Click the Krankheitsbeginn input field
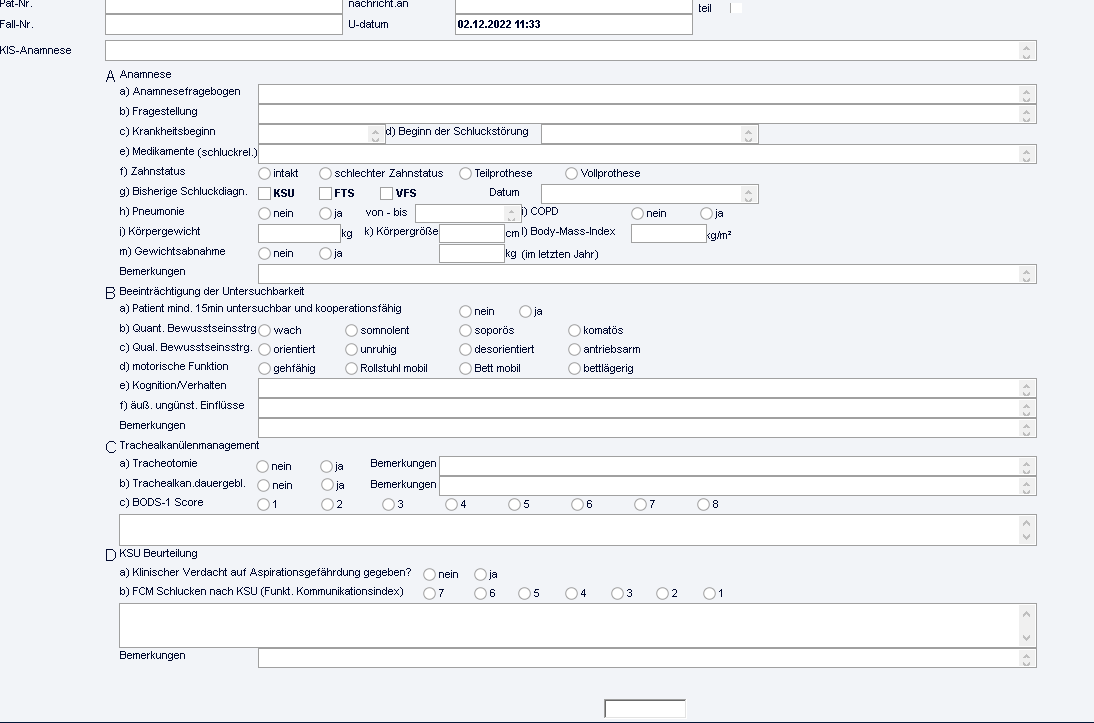This screenshot has width=1094, height=723. pos(321,134)
